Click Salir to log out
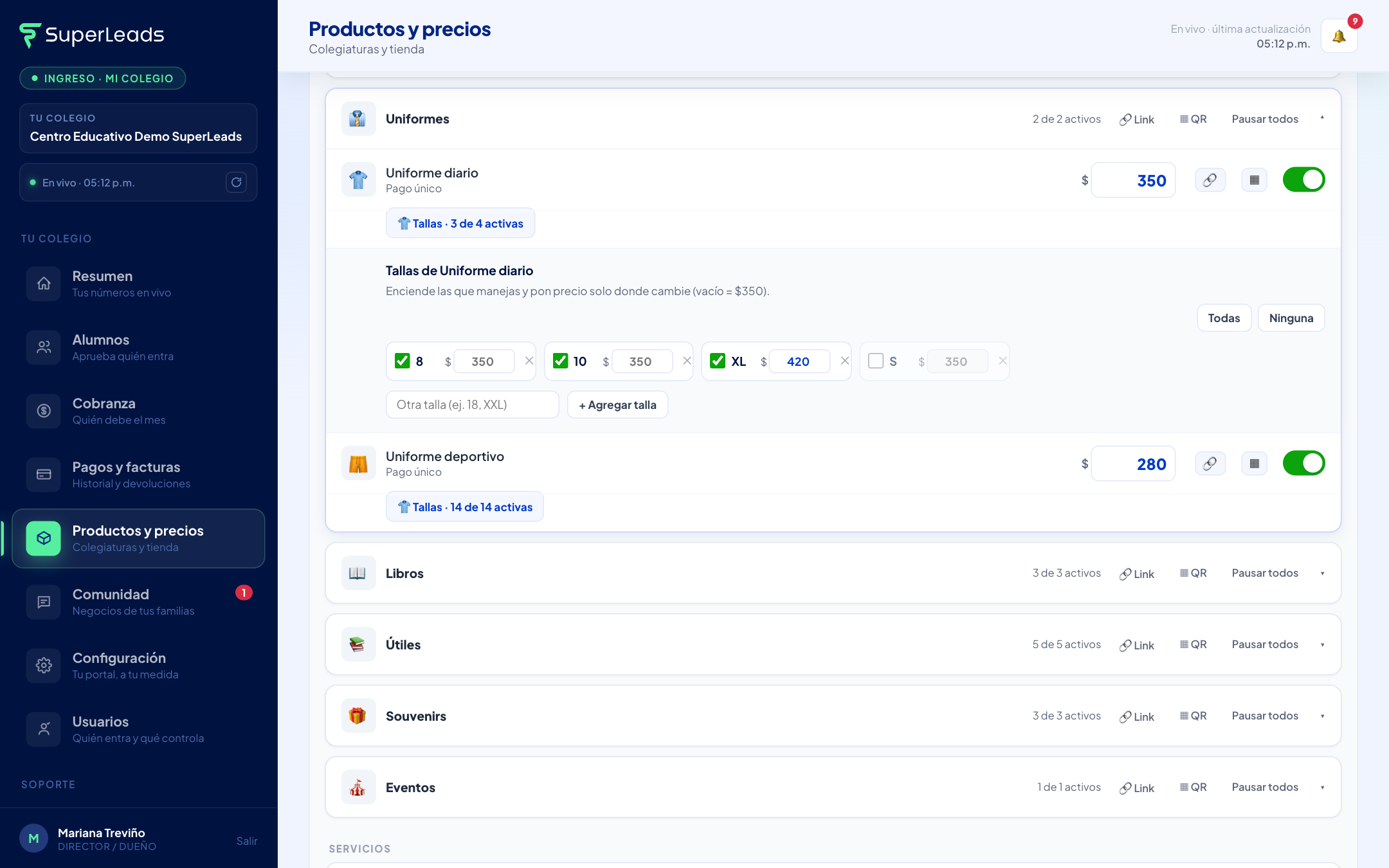The image size is (1389, 868). coord(247,841)
